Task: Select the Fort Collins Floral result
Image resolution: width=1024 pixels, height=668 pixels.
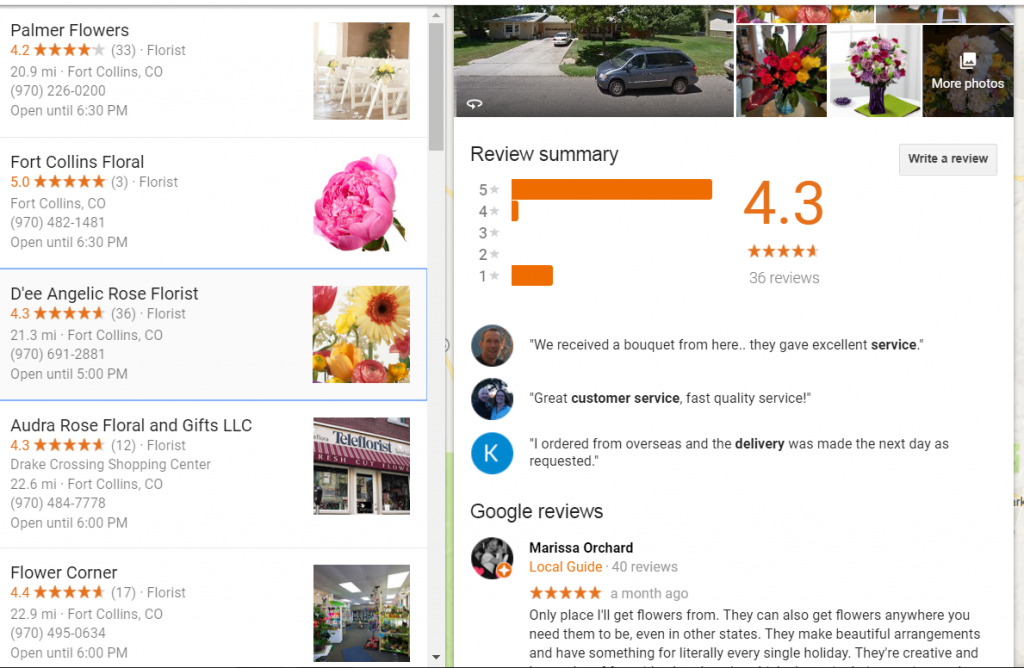Action: coord(214,202)
